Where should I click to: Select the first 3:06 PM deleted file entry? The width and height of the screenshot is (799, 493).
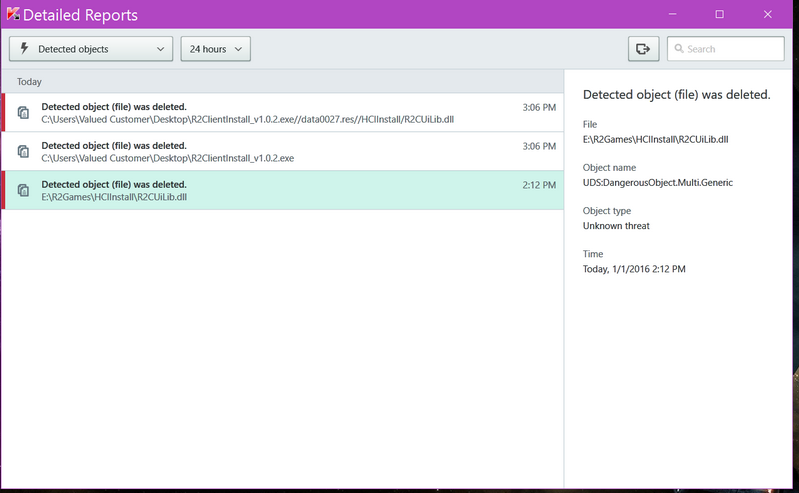(x=280, y=113)
